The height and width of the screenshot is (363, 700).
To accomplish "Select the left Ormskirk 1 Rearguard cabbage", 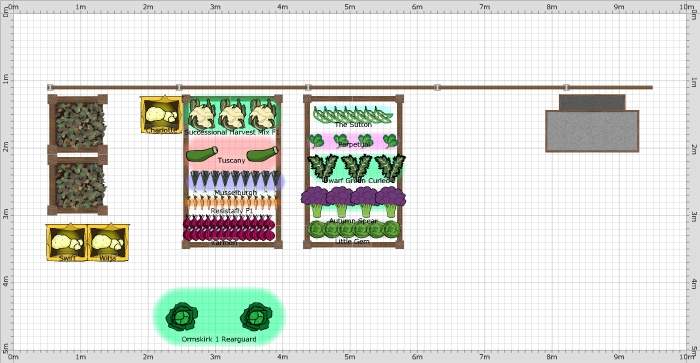I will pyautogui.click(x=182, y=317).
